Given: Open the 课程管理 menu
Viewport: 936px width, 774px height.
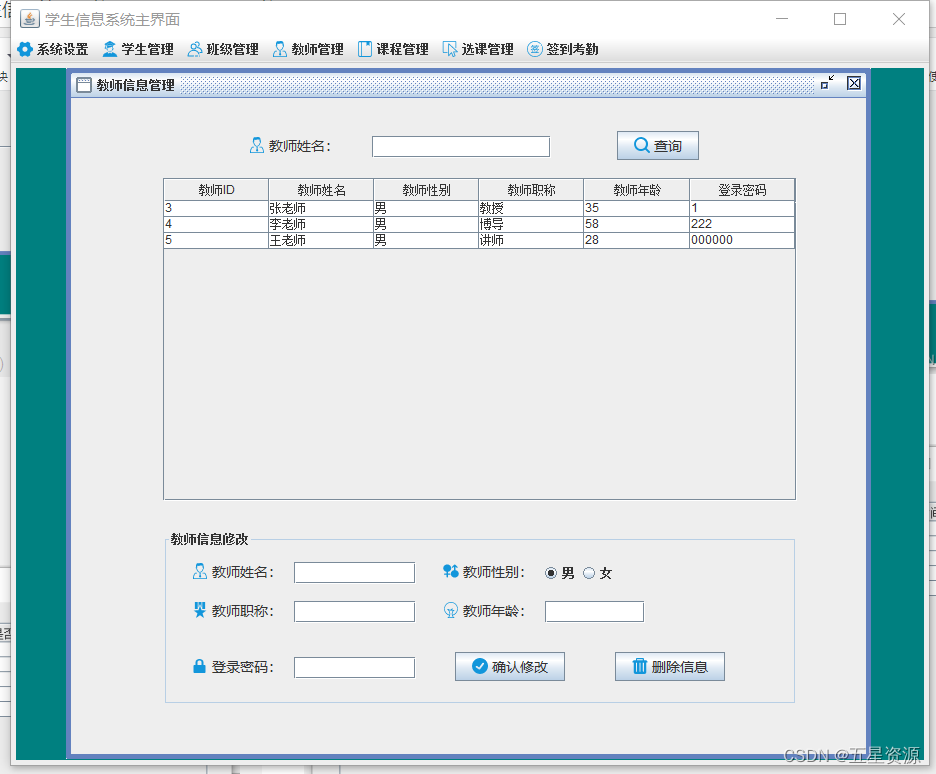Looking at the screenshot, I should point(393,49).
